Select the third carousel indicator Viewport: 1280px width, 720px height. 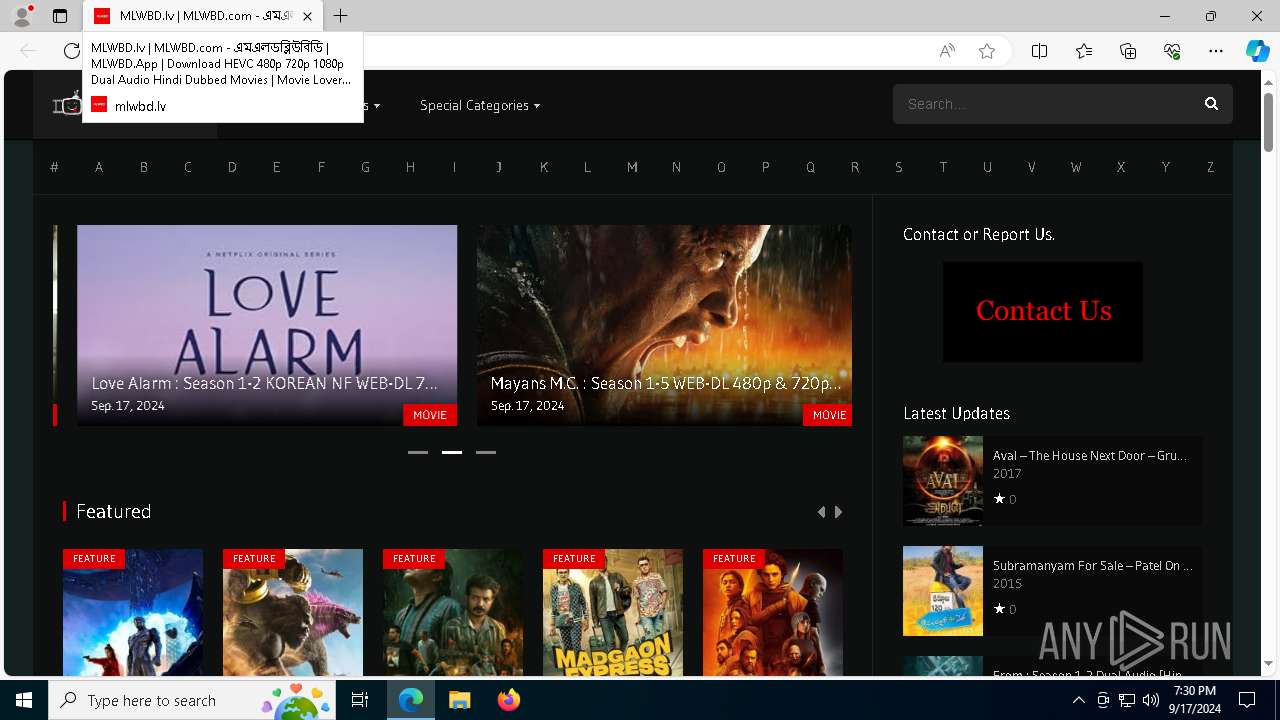[x=486, y=452]
